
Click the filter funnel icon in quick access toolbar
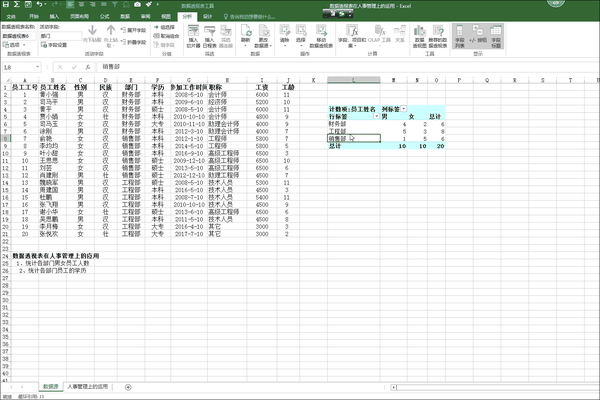(114, 4)
